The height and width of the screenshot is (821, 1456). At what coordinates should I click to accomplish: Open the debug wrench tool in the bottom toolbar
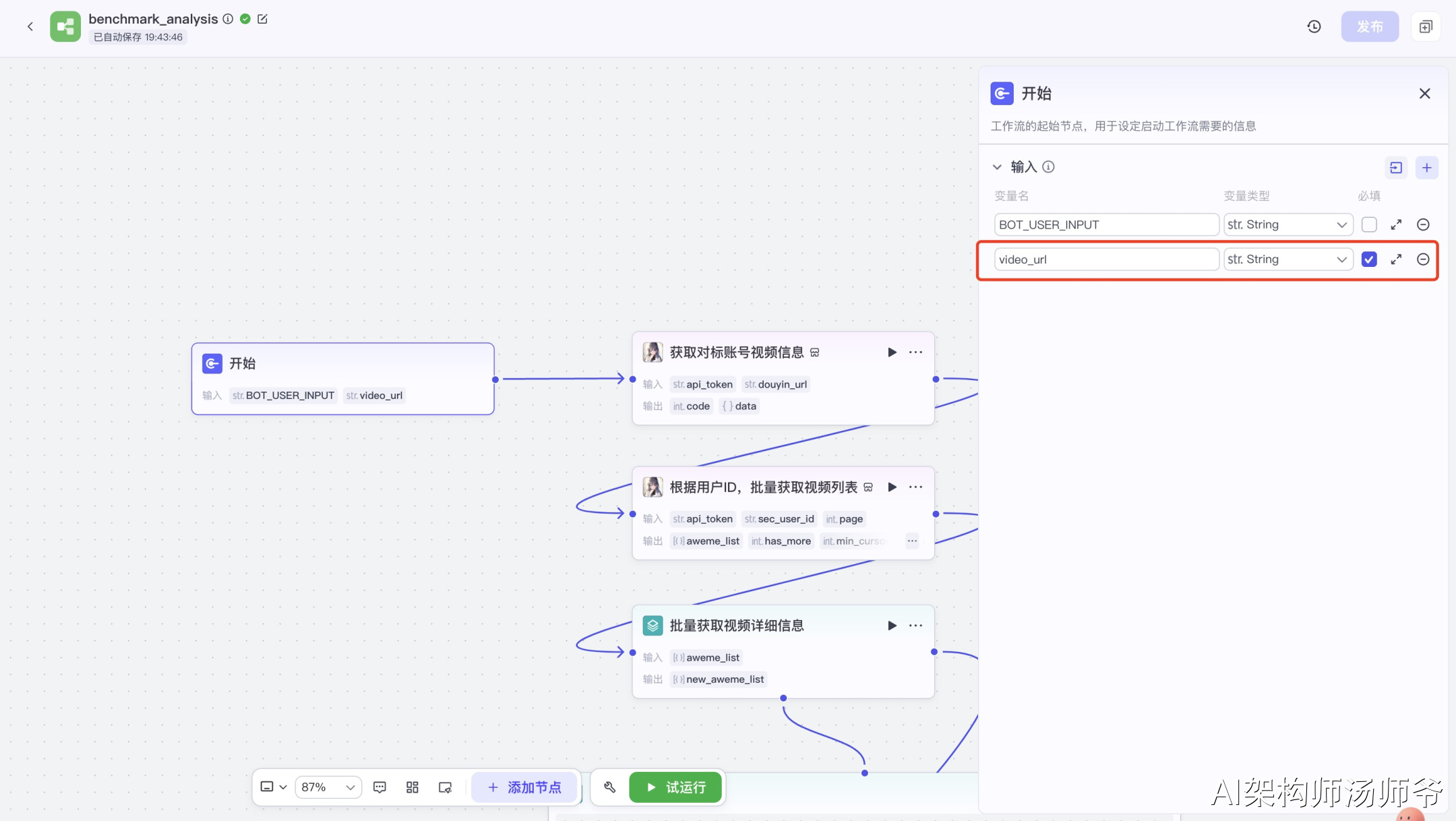point(609,787)
